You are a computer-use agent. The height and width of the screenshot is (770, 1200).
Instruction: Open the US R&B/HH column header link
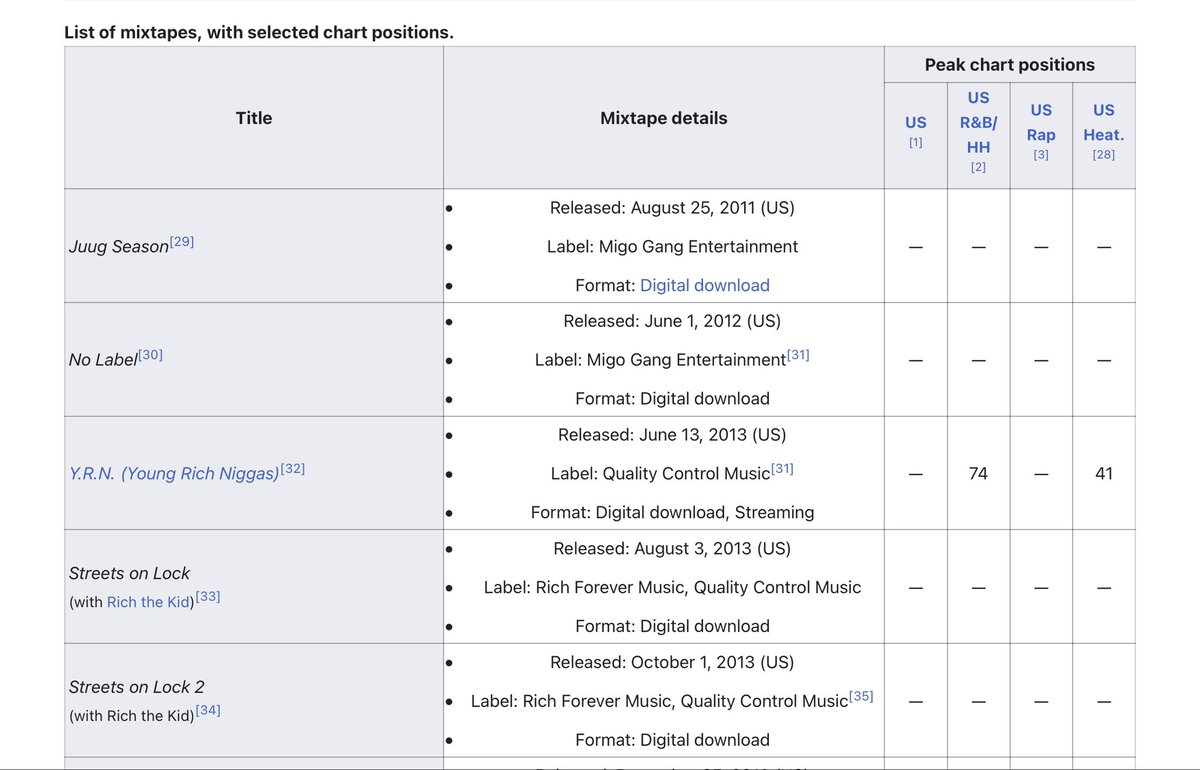point(978,122)
